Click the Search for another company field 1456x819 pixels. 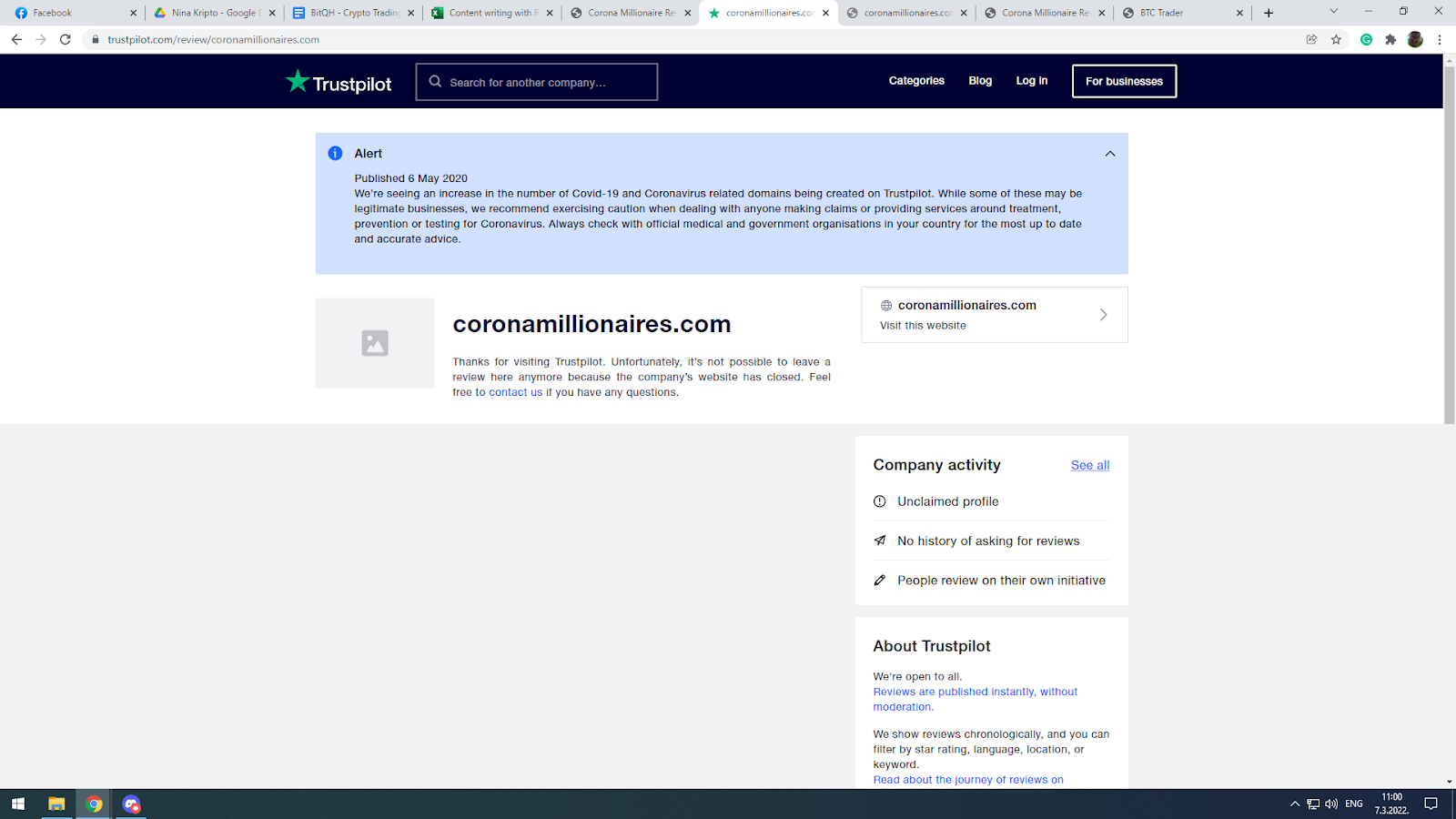coord(537,82)
